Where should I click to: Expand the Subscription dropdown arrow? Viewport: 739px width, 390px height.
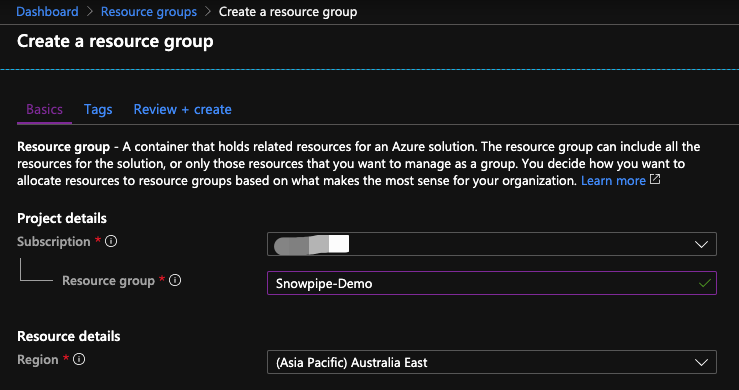tap(701, 244)
